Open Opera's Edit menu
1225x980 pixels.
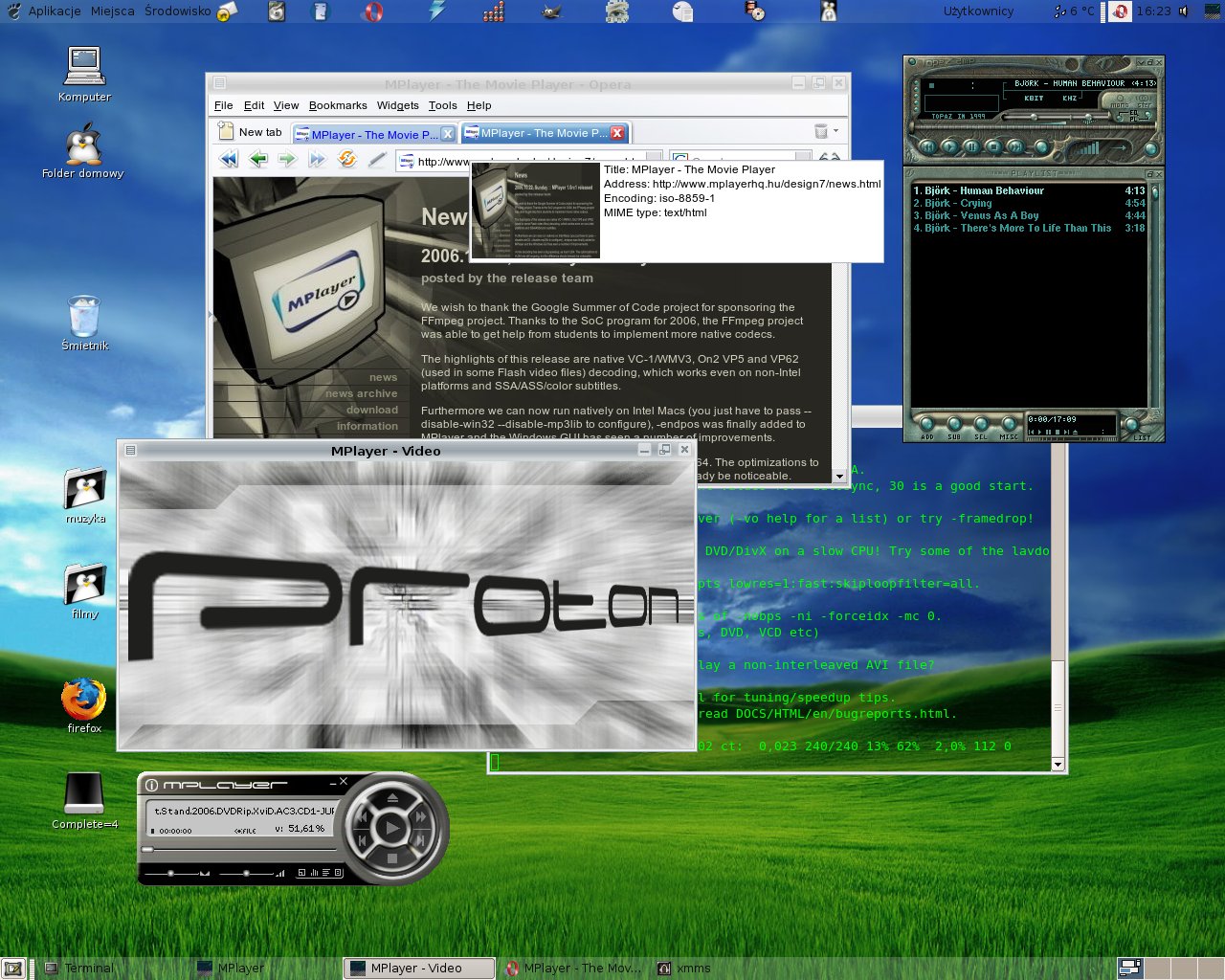254,105
